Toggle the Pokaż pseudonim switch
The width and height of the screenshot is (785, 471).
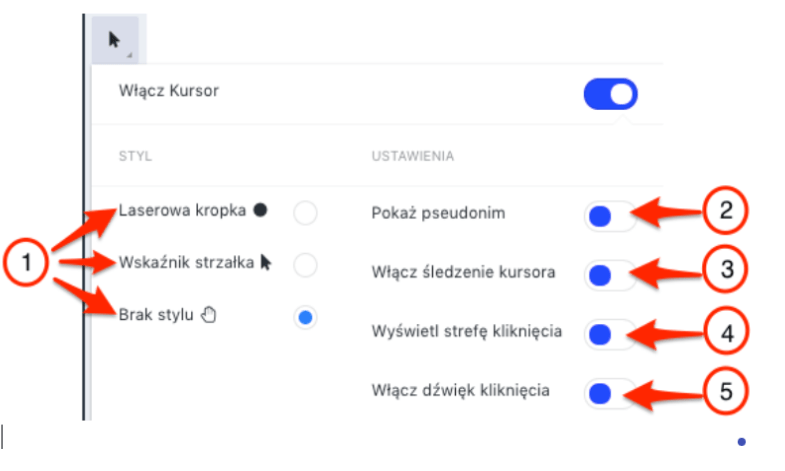[x=609, y=215]
